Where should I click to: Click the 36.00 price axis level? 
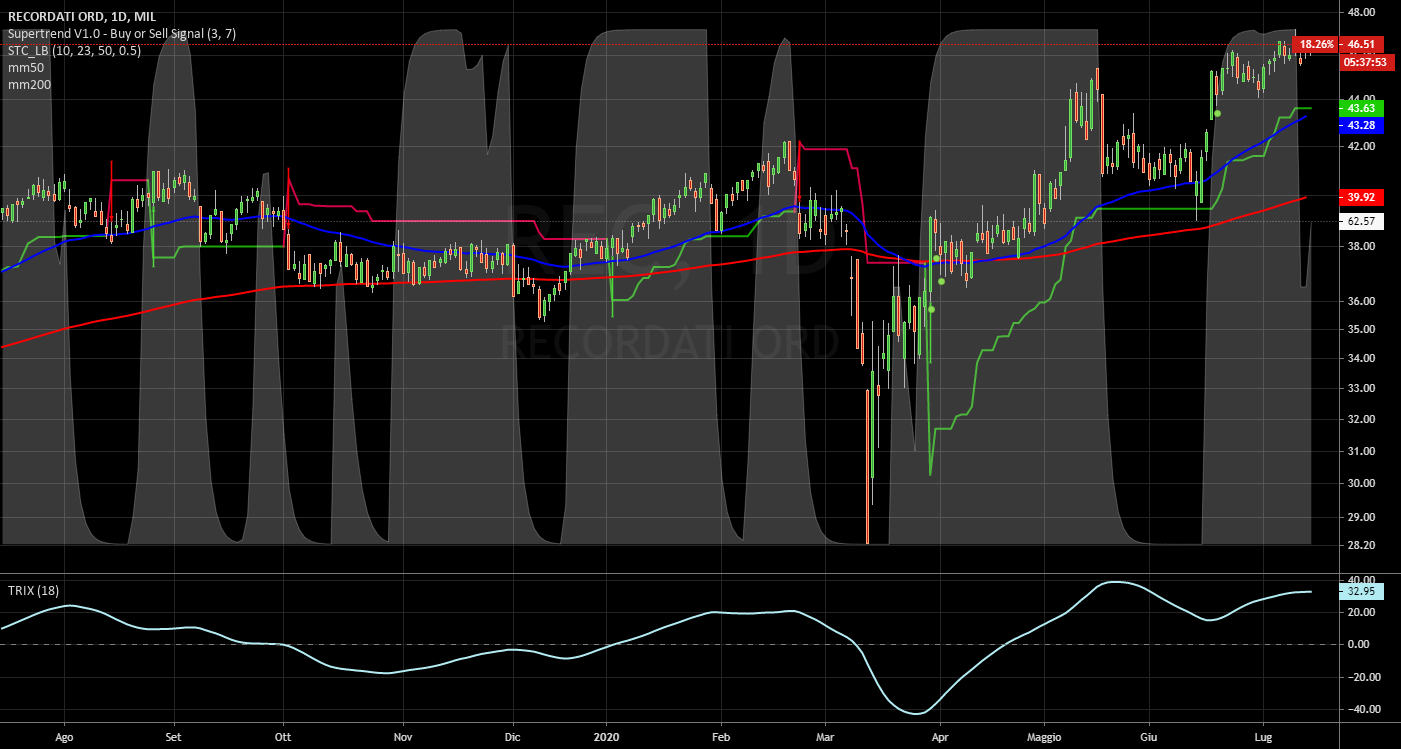1360,301
